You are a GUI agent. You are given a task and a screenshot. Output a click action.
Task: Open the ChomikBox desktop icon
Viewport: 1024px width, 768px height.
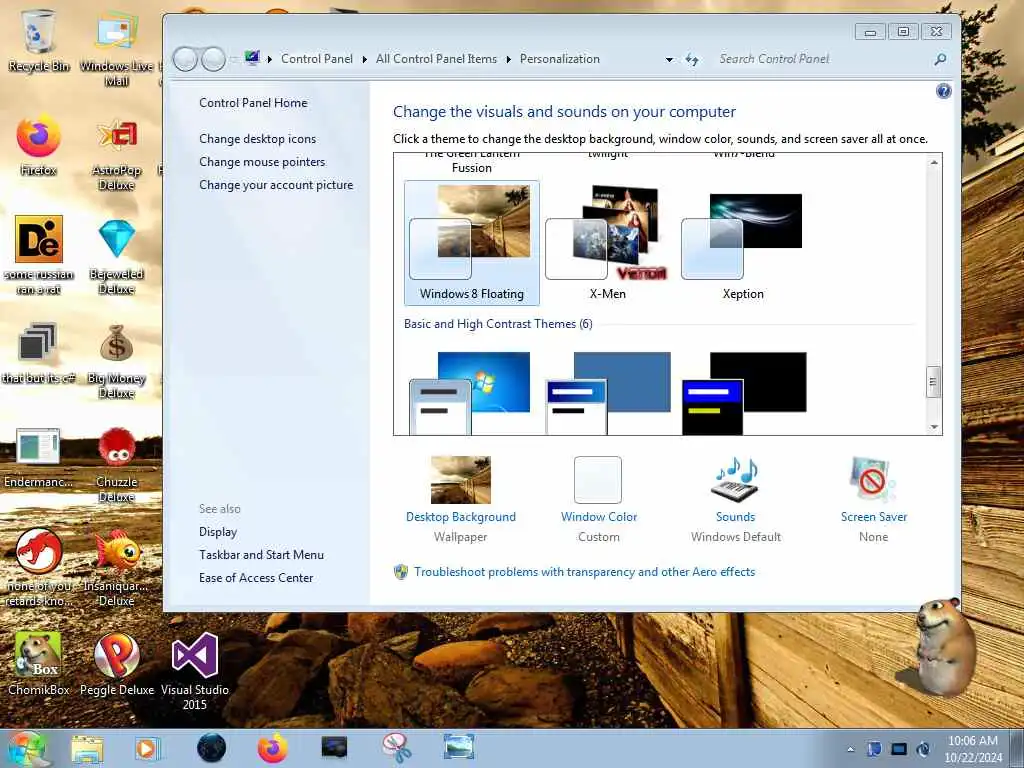pyautogui.click(x=39, y=664)
